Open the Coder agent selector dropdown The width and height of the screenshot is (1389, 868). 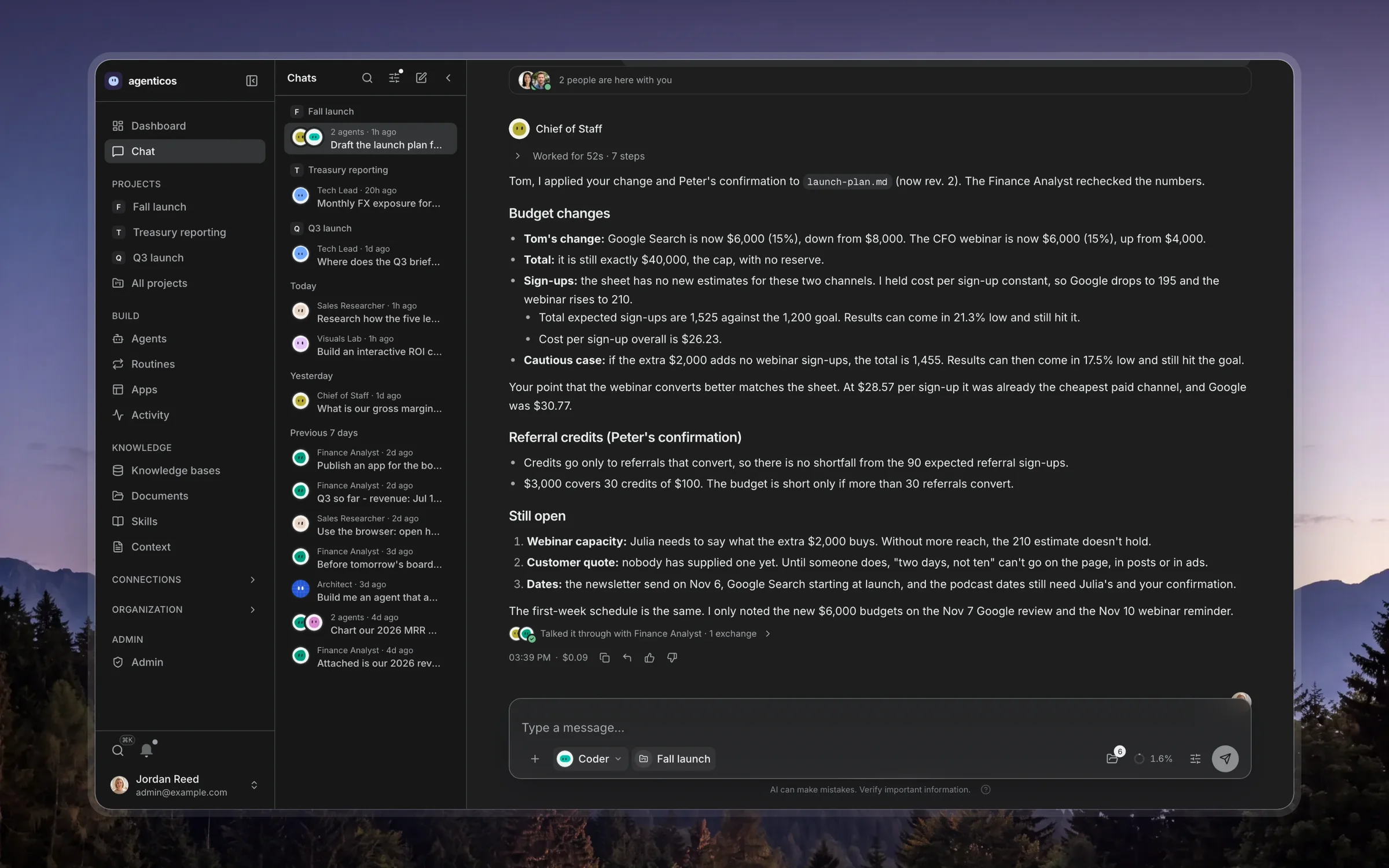click(x=590, y=759)
